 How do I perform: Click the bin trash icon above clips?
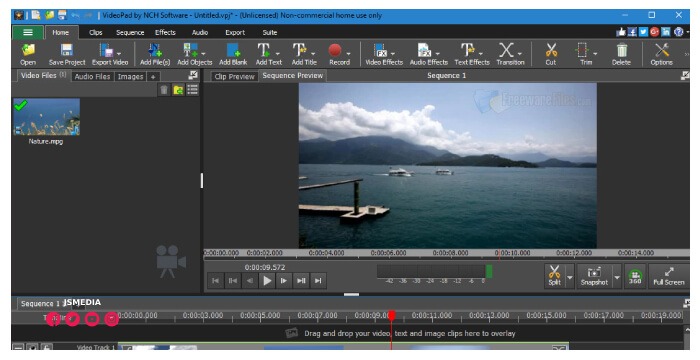coord(164,90)
